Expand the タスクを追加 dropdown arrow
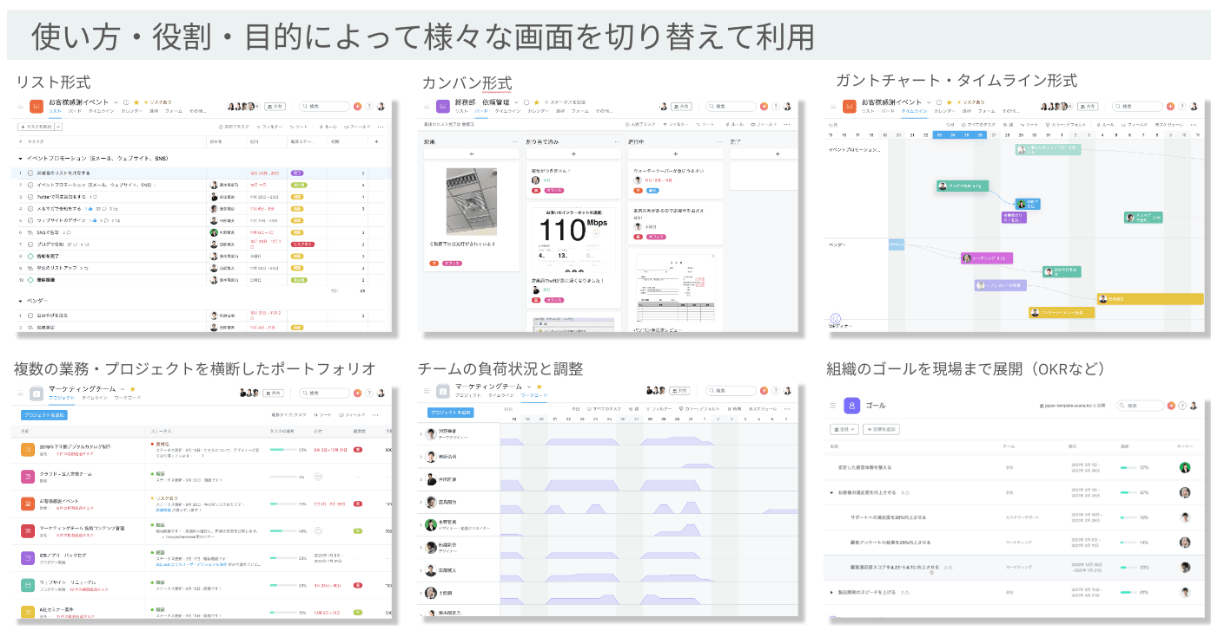Screen dimensions: 1224x632 click(x=56, y=127)
